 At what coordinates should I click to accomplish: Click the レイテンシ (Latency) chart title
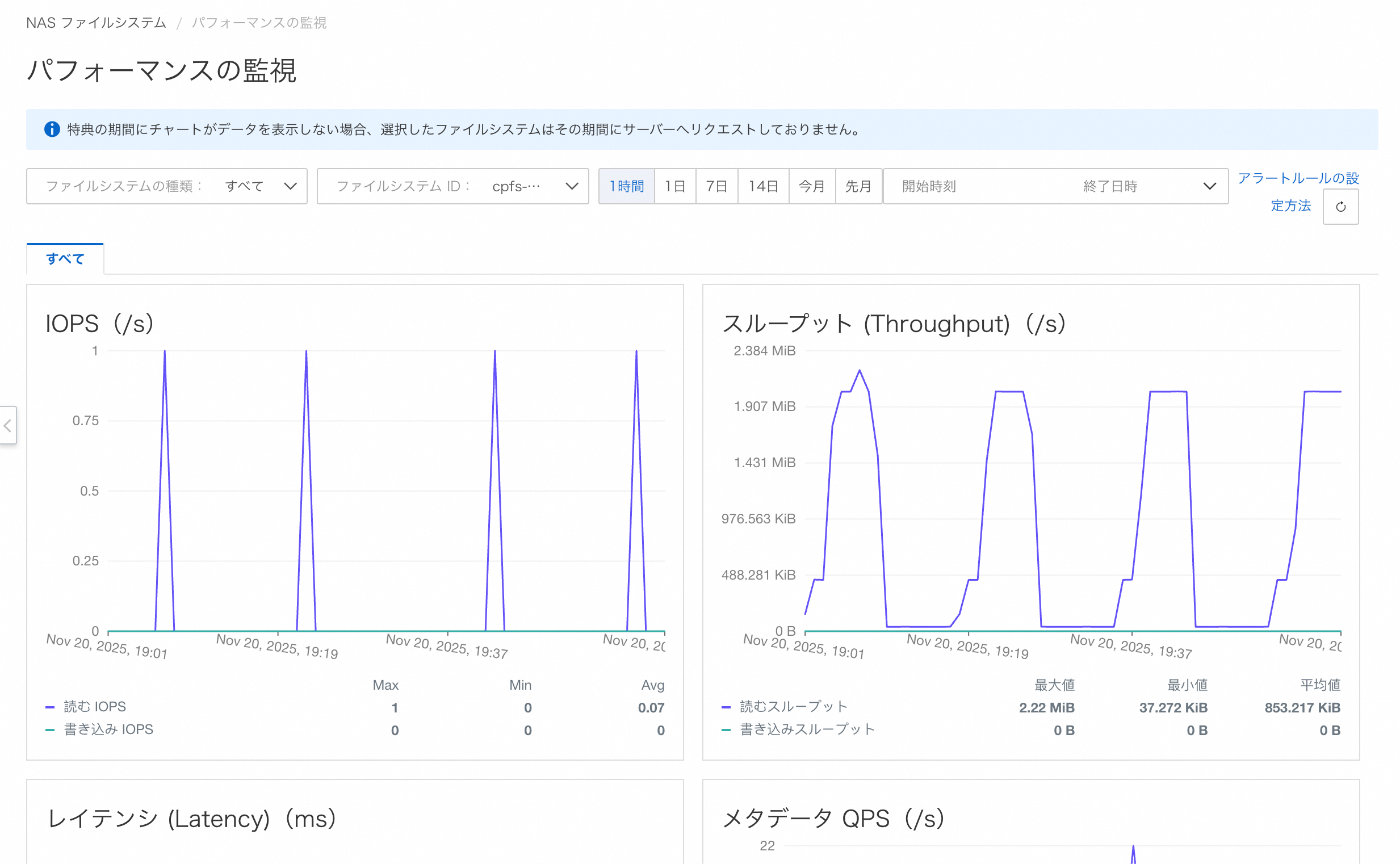click(191, 819)
